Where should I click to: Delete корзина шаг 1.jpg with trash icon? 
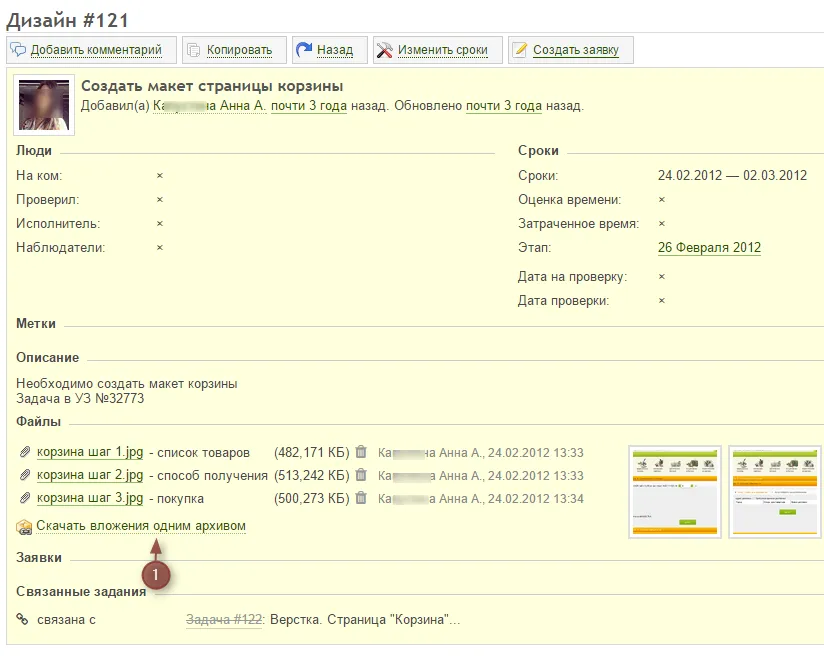click(x=361, y=452)
